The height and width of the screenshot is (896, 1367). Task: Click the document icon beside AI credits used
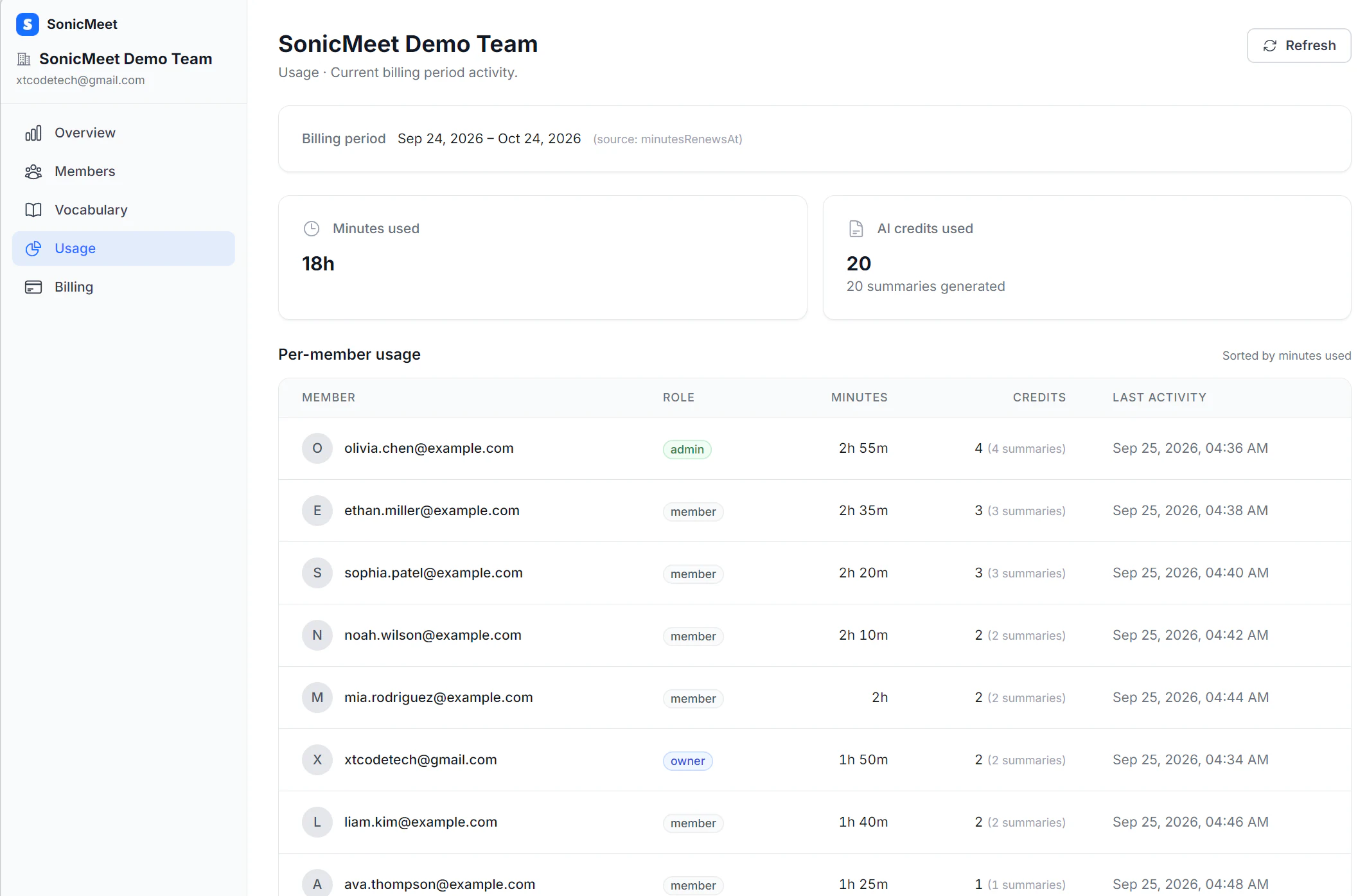coord(856,229)
